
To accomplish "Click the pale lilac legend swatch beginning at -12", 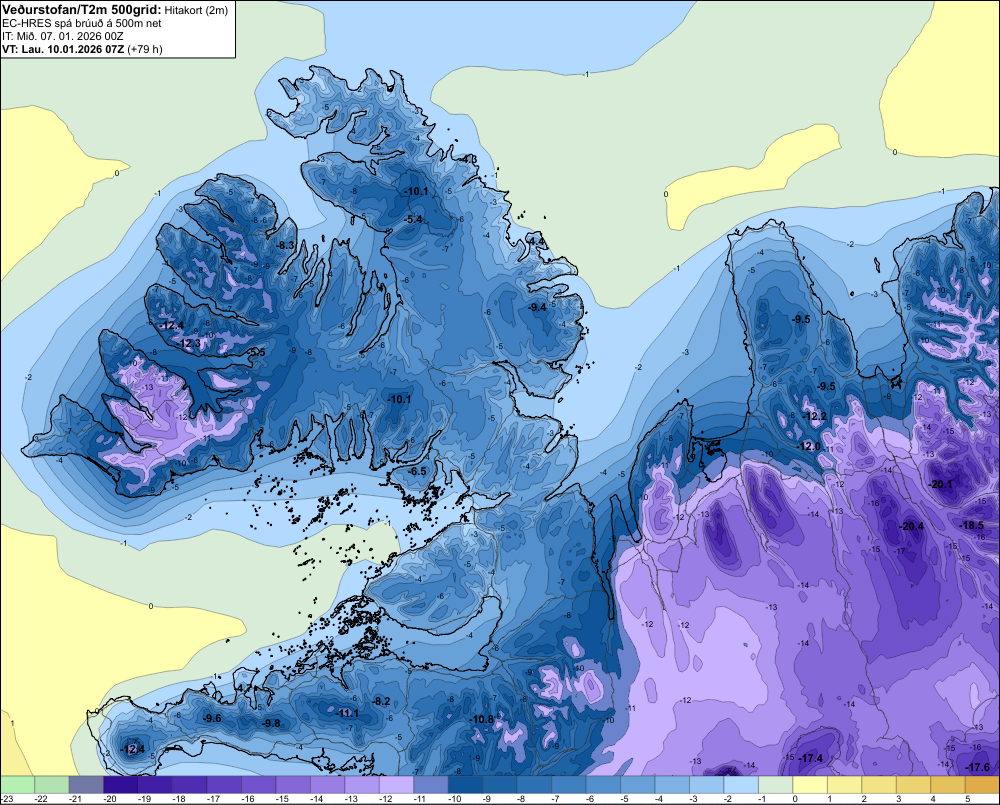I will [397, 785].
